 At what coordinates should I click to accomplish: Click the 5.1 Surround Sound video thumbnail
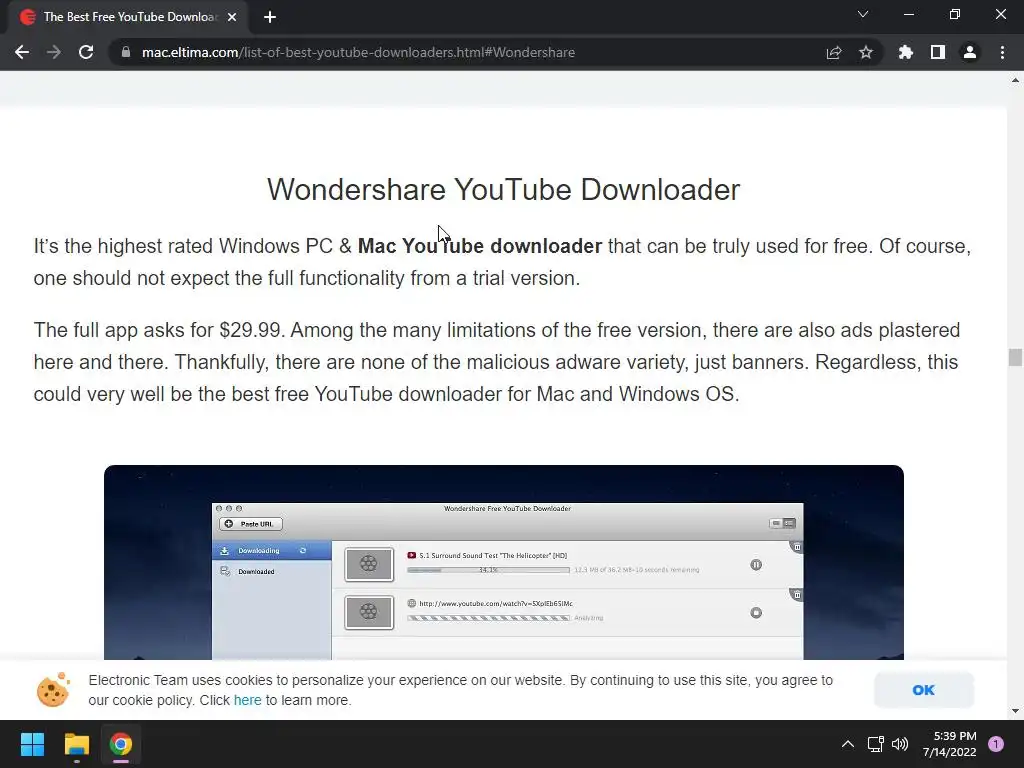(x=369, y=564)
